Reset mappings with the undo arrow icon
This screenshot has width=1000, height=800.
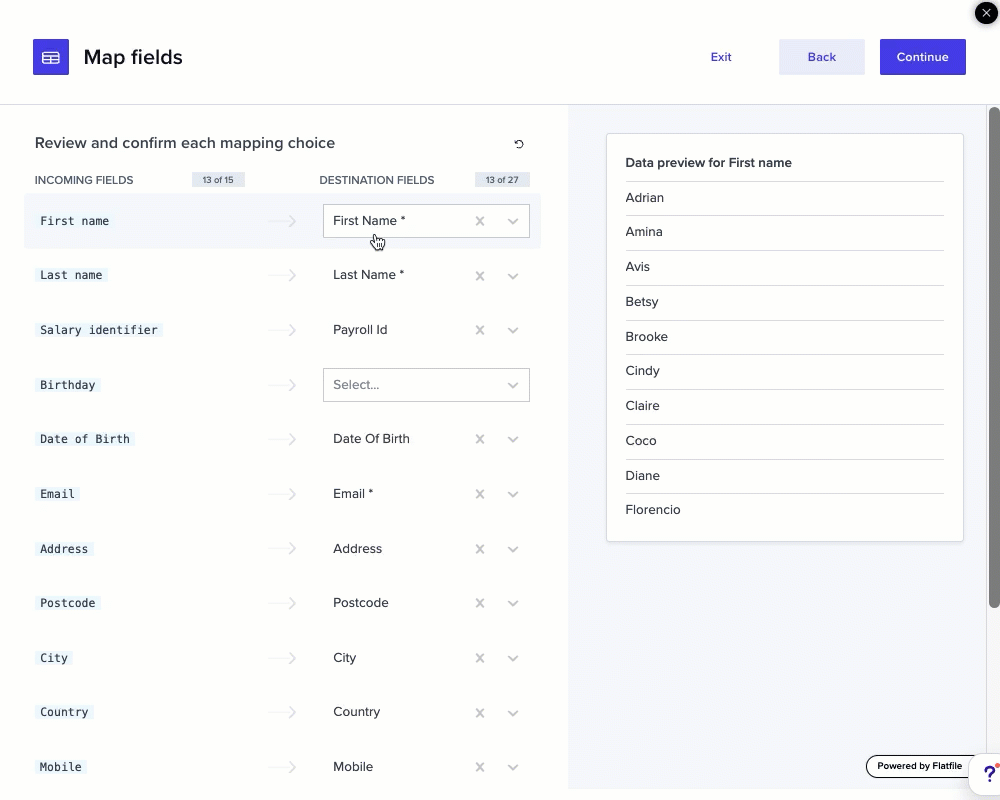tap(519, 144)
